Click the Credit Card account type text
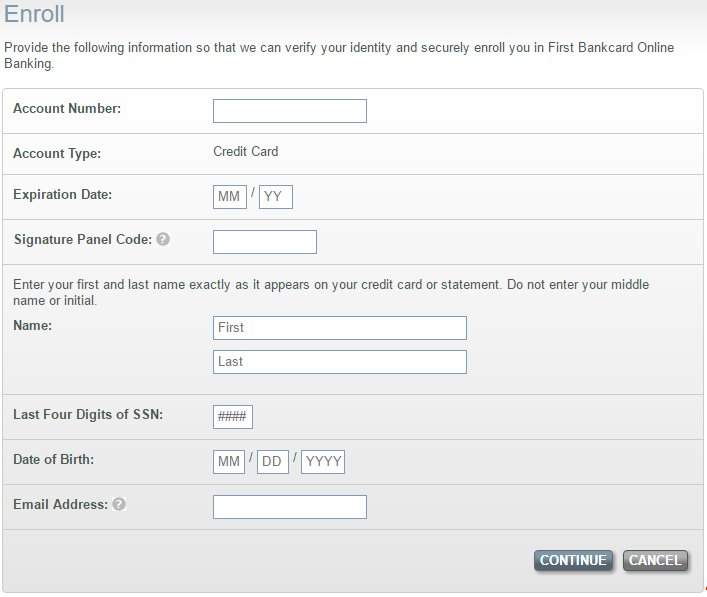 click(x=246, y=152)
